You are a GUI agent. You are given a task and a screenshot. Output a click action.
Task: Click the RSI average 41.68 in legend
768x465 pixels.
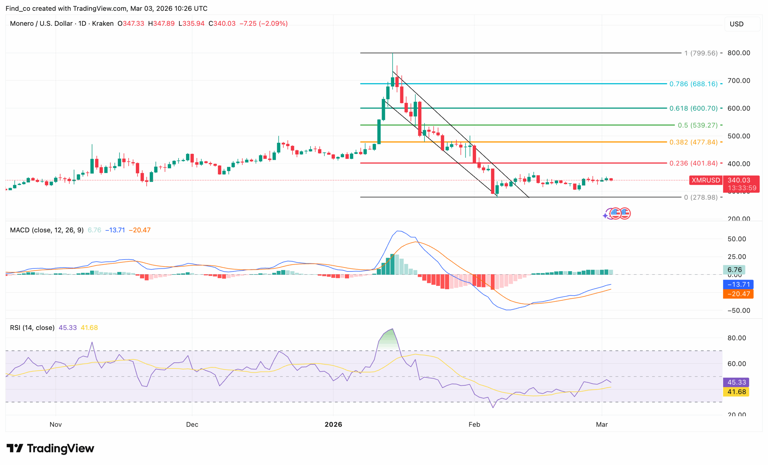pyautogui.click(x=89, y=327)
